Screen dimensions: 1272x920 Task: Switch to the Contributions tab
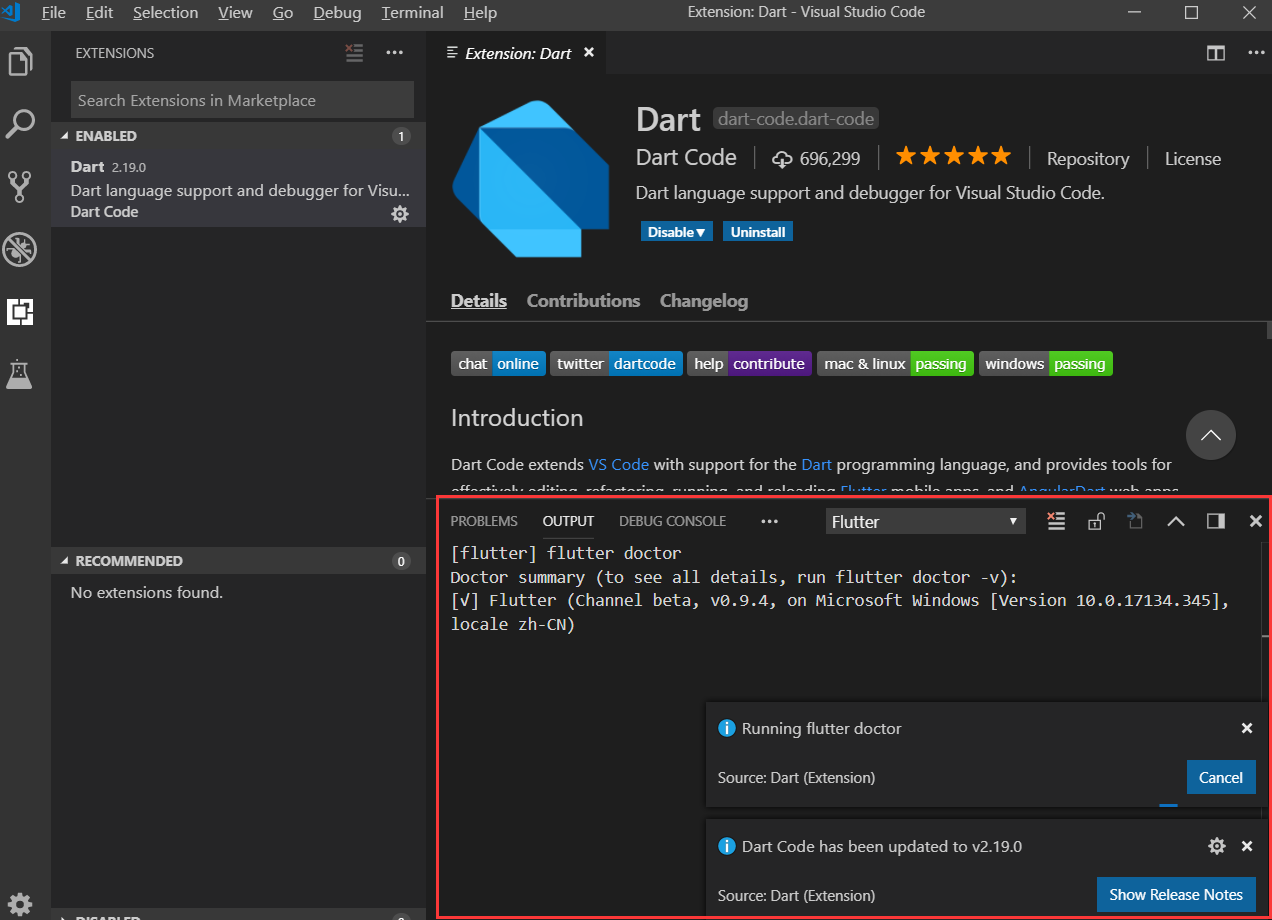pyautogui.click(x=583, y=301)
